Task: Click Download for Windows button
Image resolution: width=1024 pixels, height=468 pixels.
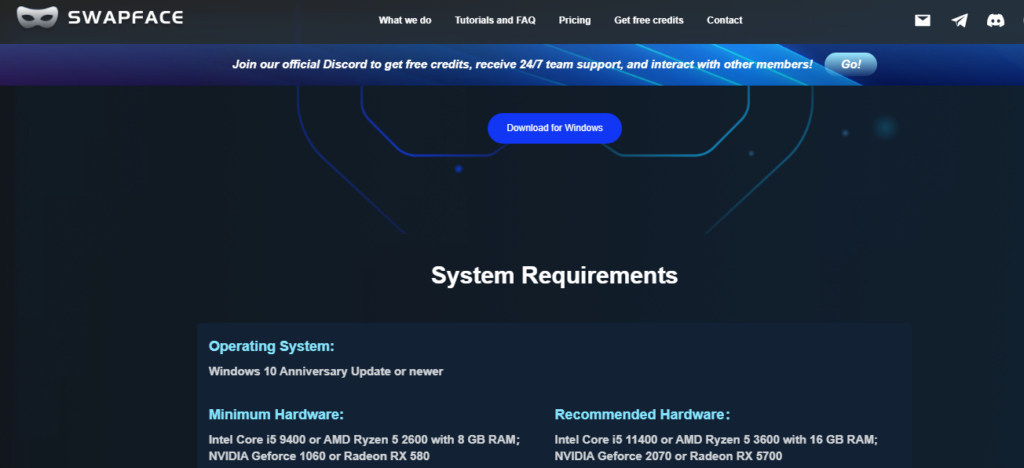Action: tap(554, 128)
